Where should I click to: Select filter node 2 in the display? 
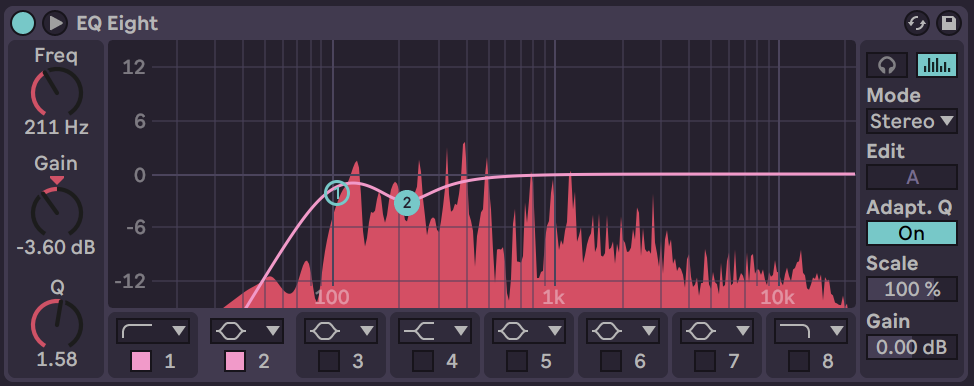[x=407, y=203]
